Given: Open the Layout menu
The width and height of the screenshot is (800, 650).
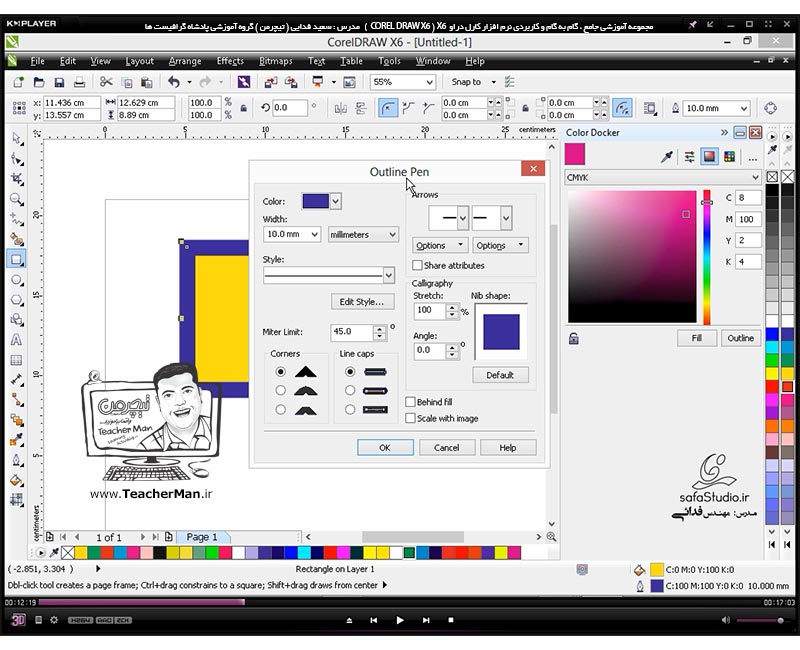Looking at the screenshot, I should coord(139,61).
